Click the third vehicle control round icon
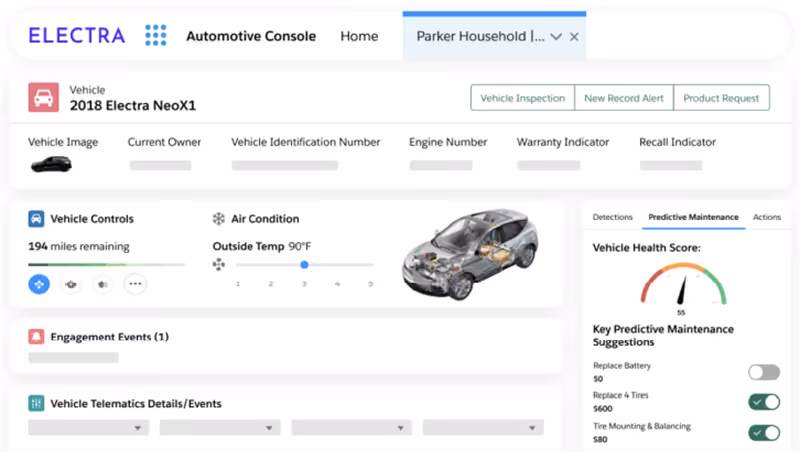 [103, 284]
